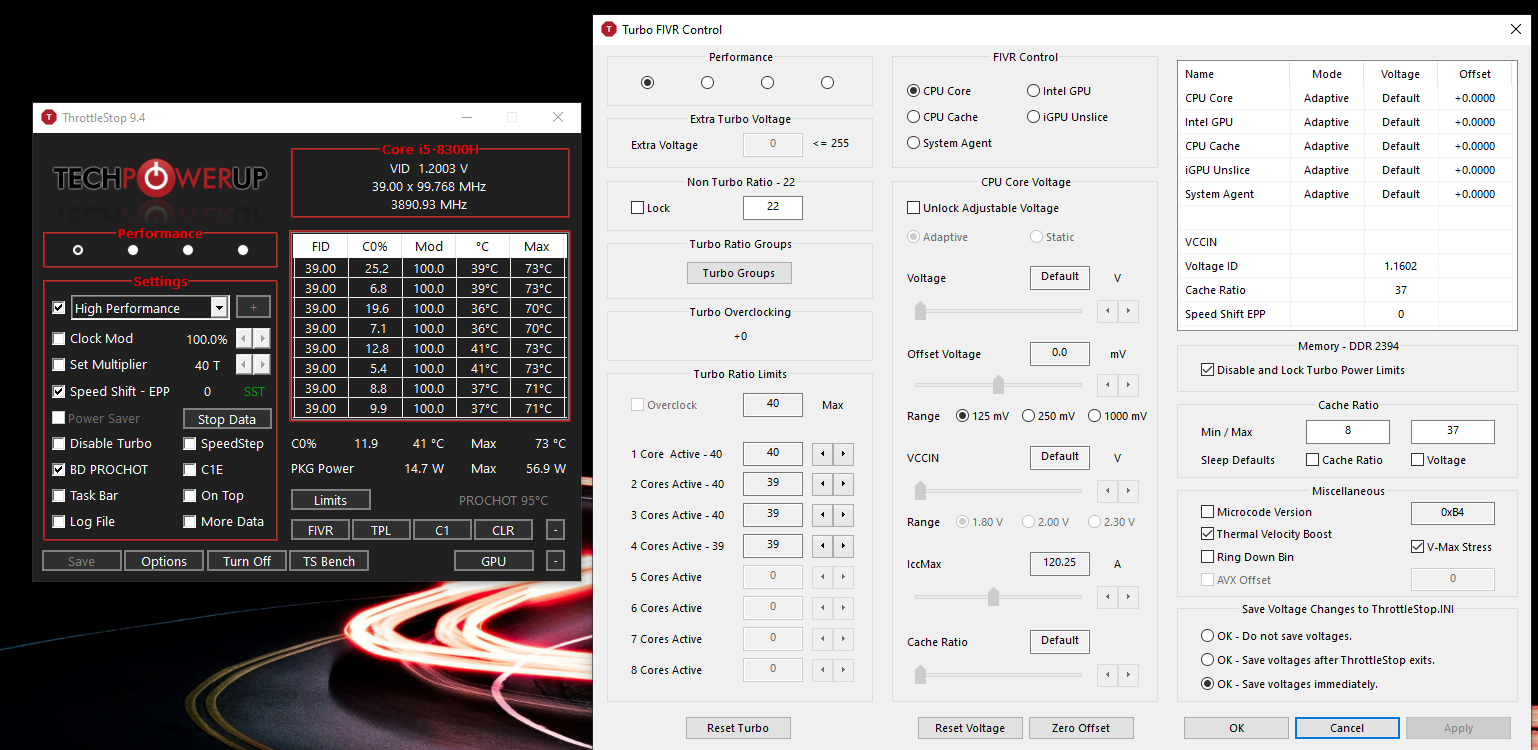
Task: Click the CPU Core Voltage slider handle
Action: [920, 311]
